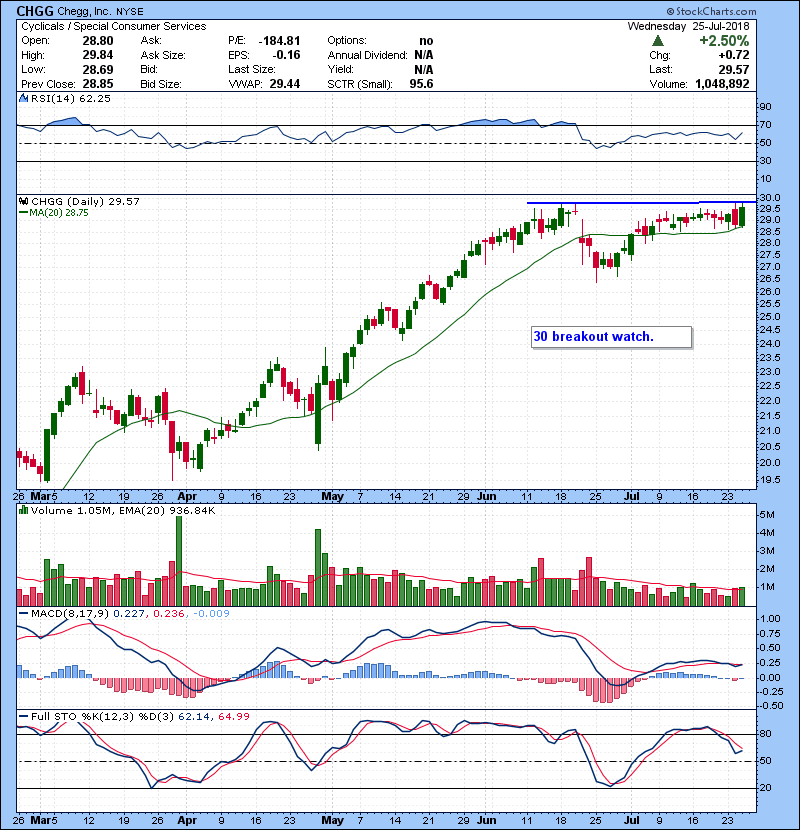This screenshot has width=800, height=830.
Task: Click the 30.0 price axis label
Action: click(769, 197)
